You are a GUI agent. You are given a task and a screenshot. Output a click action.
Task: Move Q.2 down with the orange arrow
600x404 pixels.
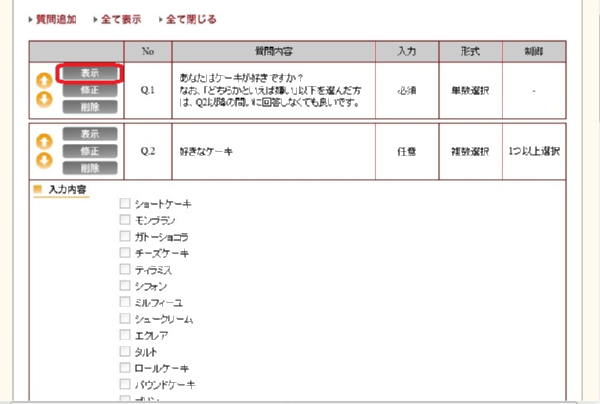coord(44,160)
